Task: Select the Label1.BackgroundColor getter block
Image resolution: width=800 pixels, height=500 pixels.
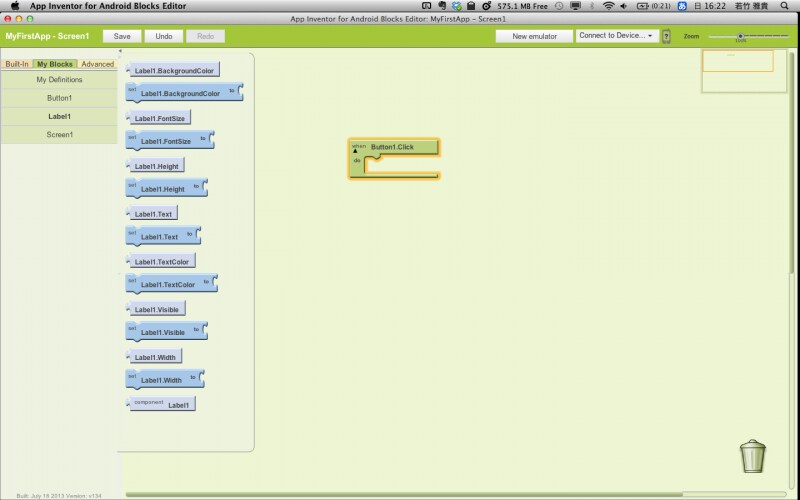Action: (173, 70)
